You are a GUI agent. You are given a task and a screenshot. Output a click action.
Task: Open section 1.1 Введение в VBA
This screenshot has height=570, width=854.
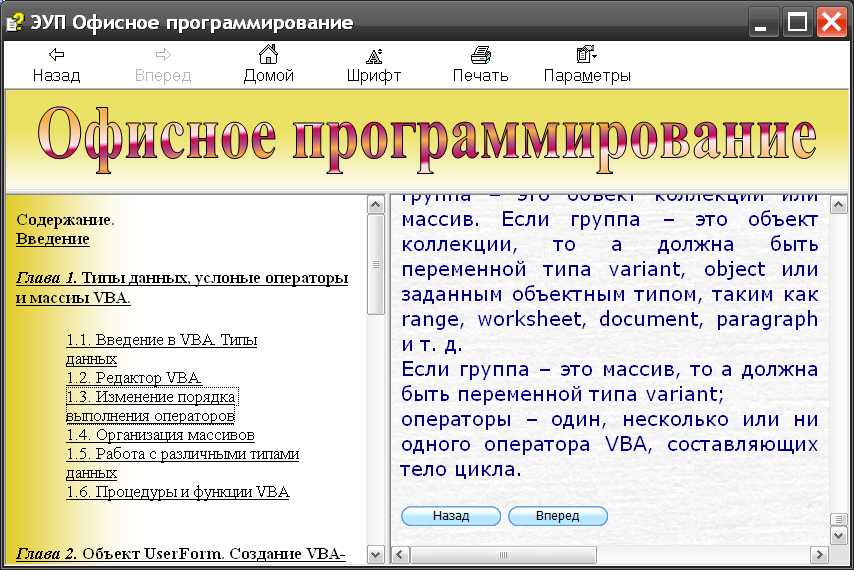click(x=161, y=349)
